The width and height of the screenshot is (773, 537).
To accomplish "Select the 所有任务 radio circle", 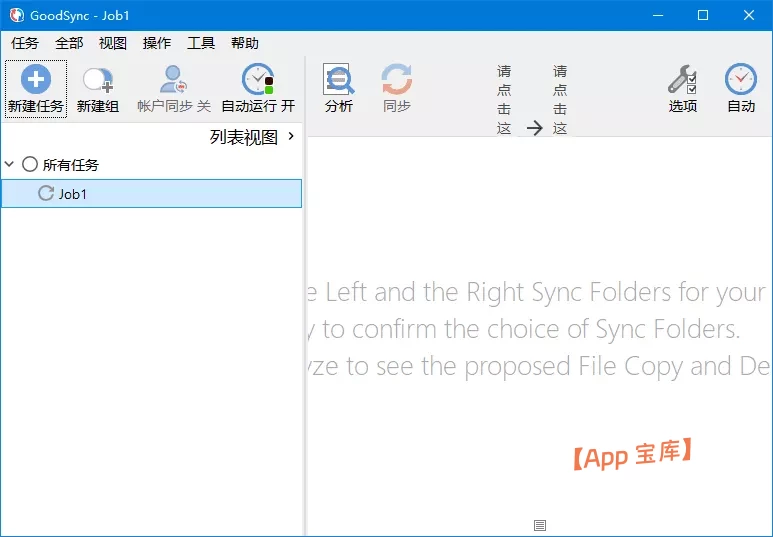I will point(30,164).
